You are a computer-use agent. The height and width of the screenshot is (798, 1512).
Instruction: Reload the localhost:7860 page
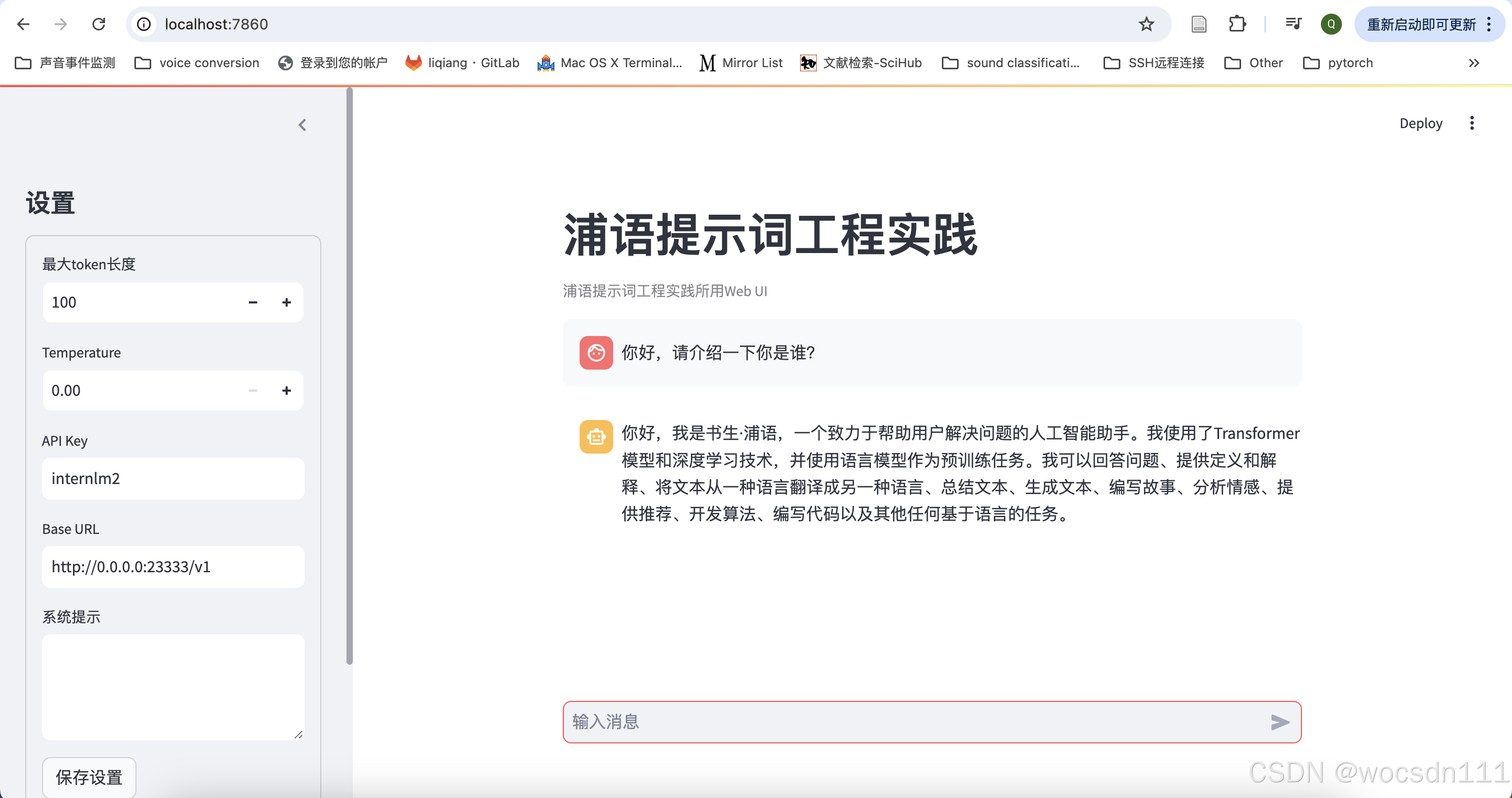coord(99,24)
